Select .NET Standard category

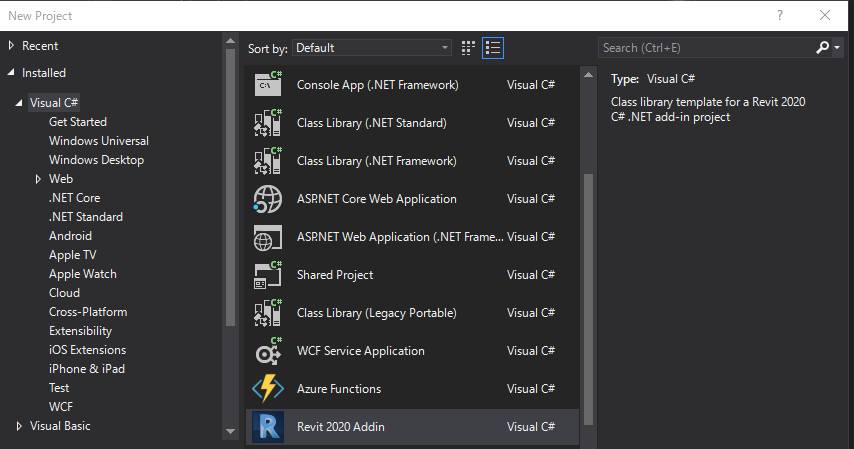86,217
